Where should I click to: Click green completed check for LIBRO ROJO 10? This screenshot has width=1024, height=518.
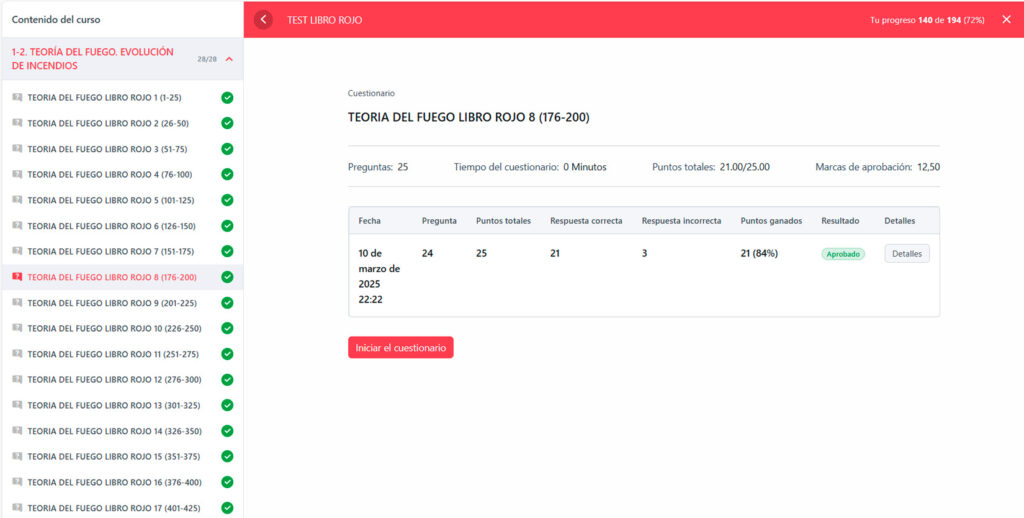pyautogui.click(x=227, y=329)
